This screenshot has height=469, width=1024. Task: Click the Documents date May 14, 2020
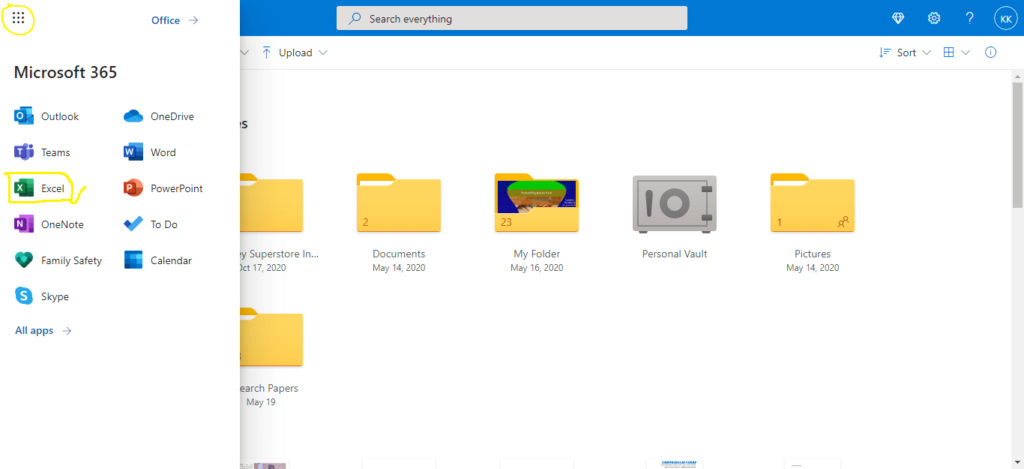(x=398, y=268)
